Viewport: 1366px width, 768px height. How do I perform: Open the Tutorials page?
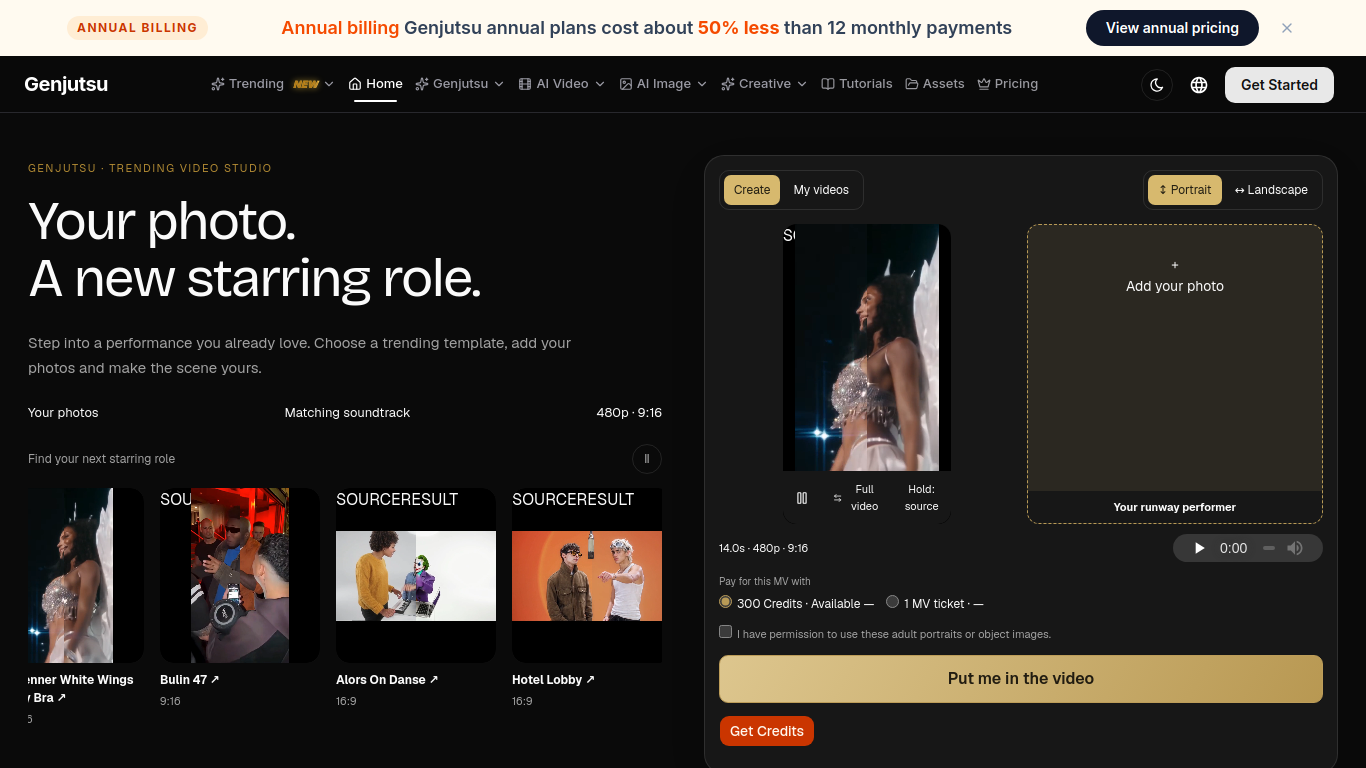[857, 84]
